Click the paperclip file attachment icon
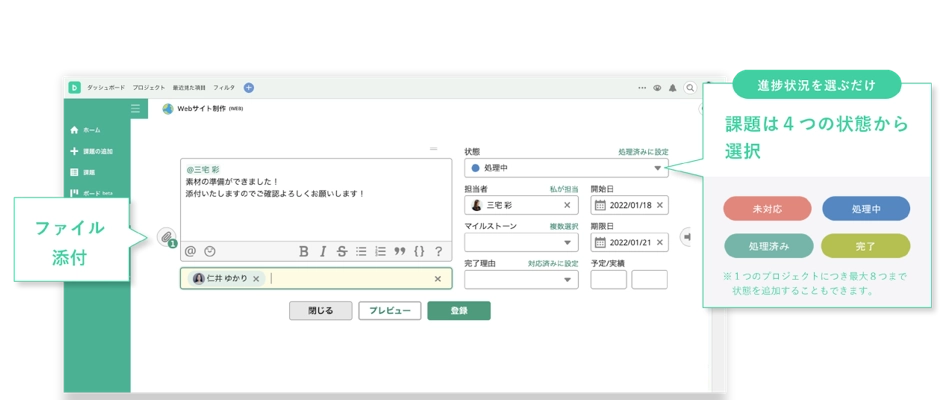This screenshot has height=400, width=943. point(166,236)
